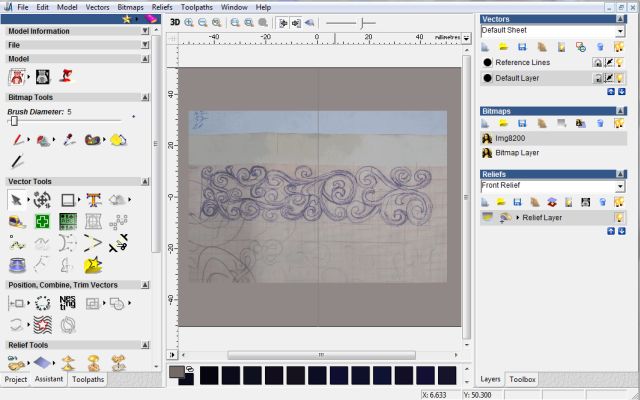Switch to the 3D view button

175,21
